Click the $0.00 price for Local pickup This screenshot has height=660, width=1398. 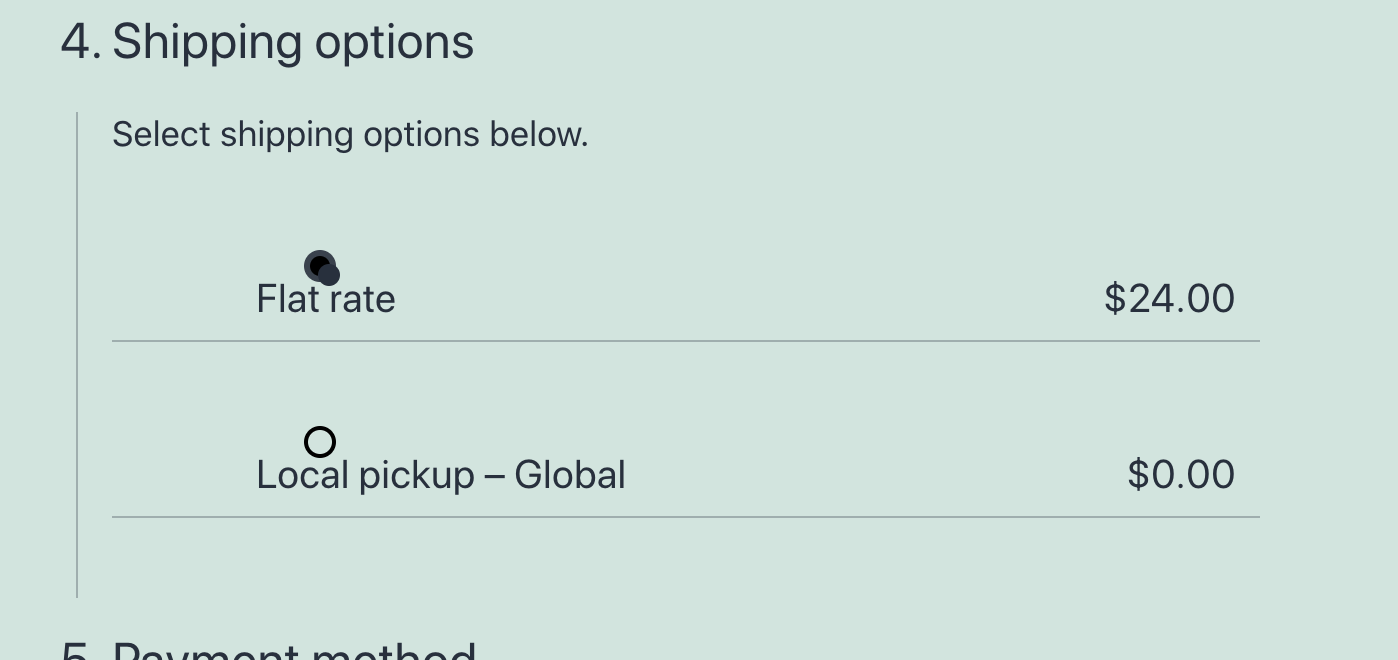coord(1182,474)
